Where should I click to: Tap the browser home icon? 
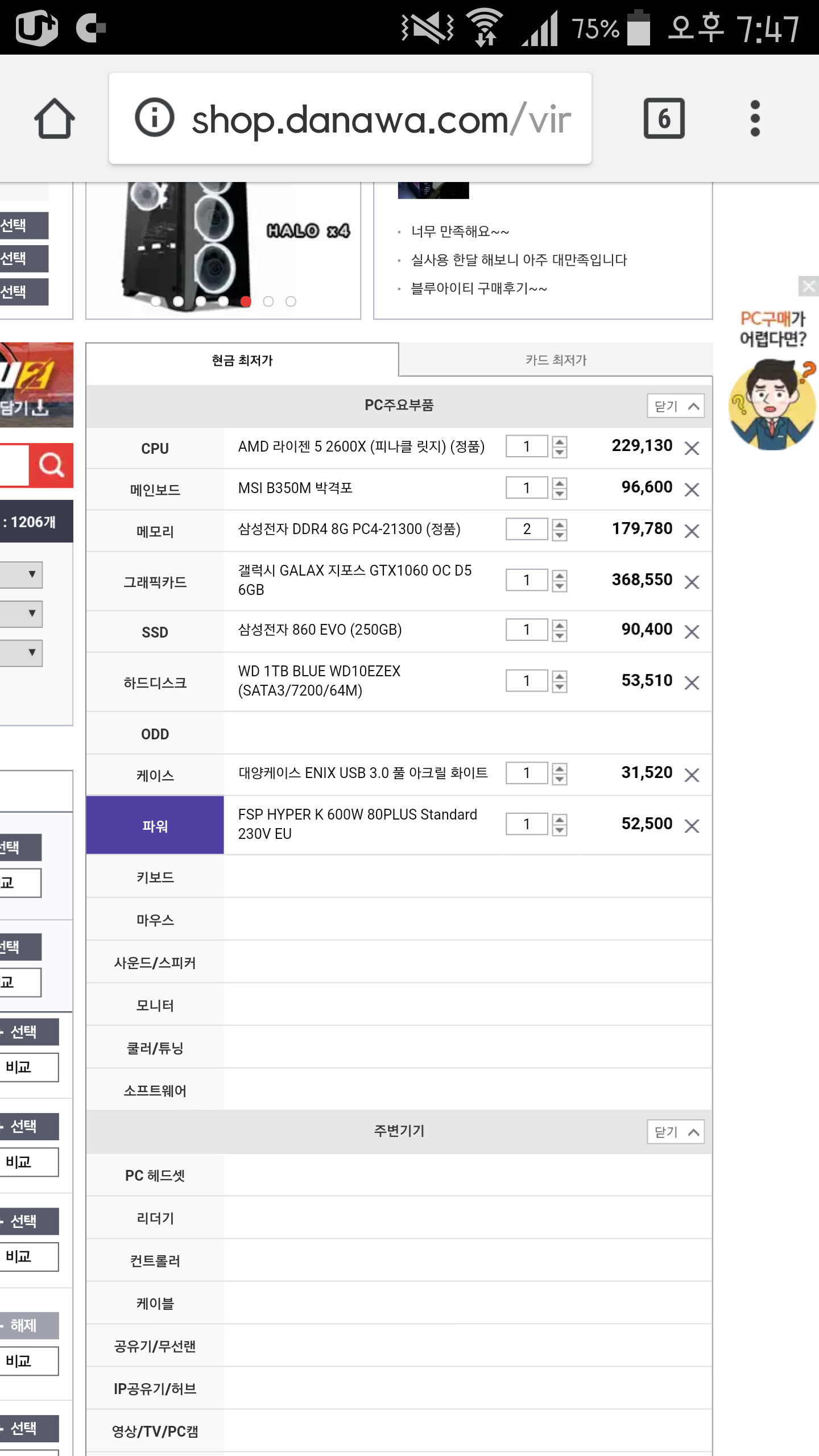[55, 118]
